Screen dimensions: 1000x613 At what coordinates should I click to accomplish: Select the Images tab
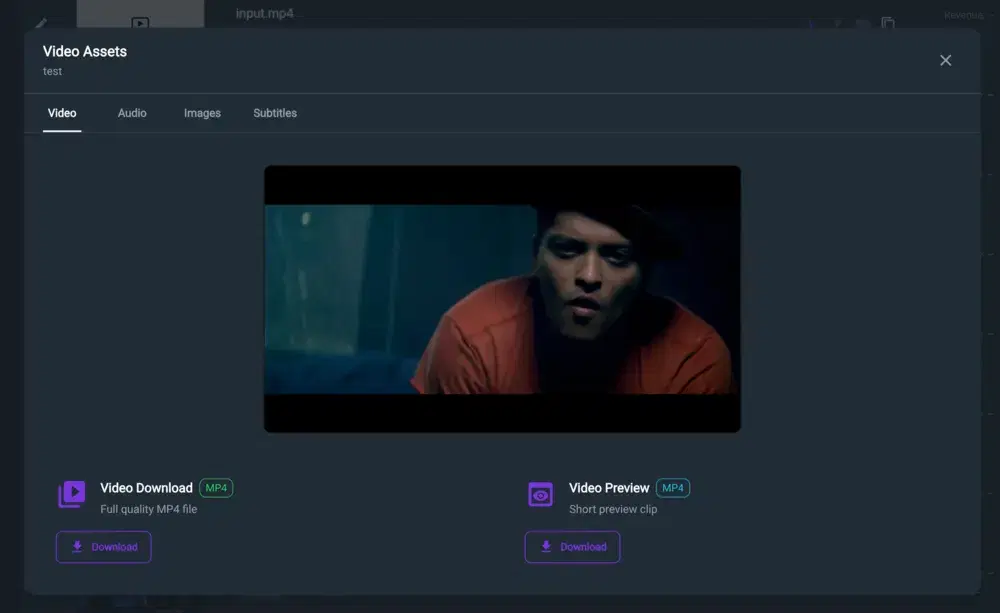click(202, 114)
